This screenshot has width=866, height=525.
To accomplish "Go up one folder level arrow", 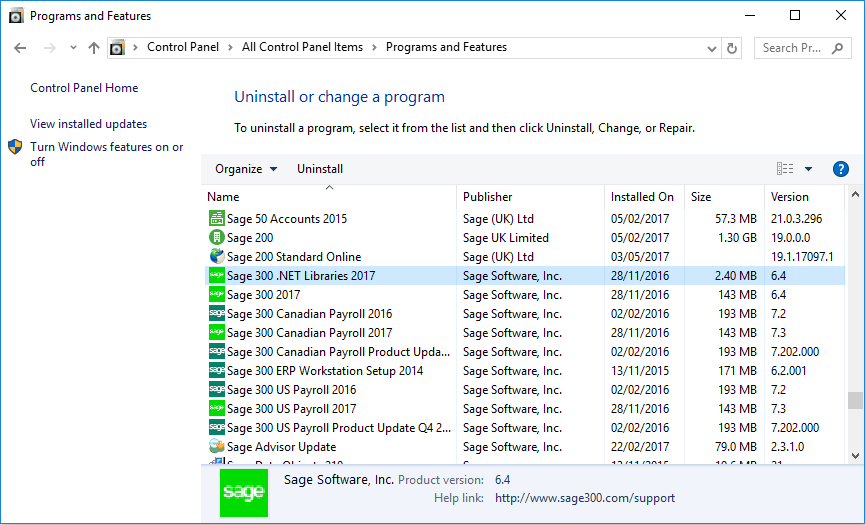I will pos(94,48).
